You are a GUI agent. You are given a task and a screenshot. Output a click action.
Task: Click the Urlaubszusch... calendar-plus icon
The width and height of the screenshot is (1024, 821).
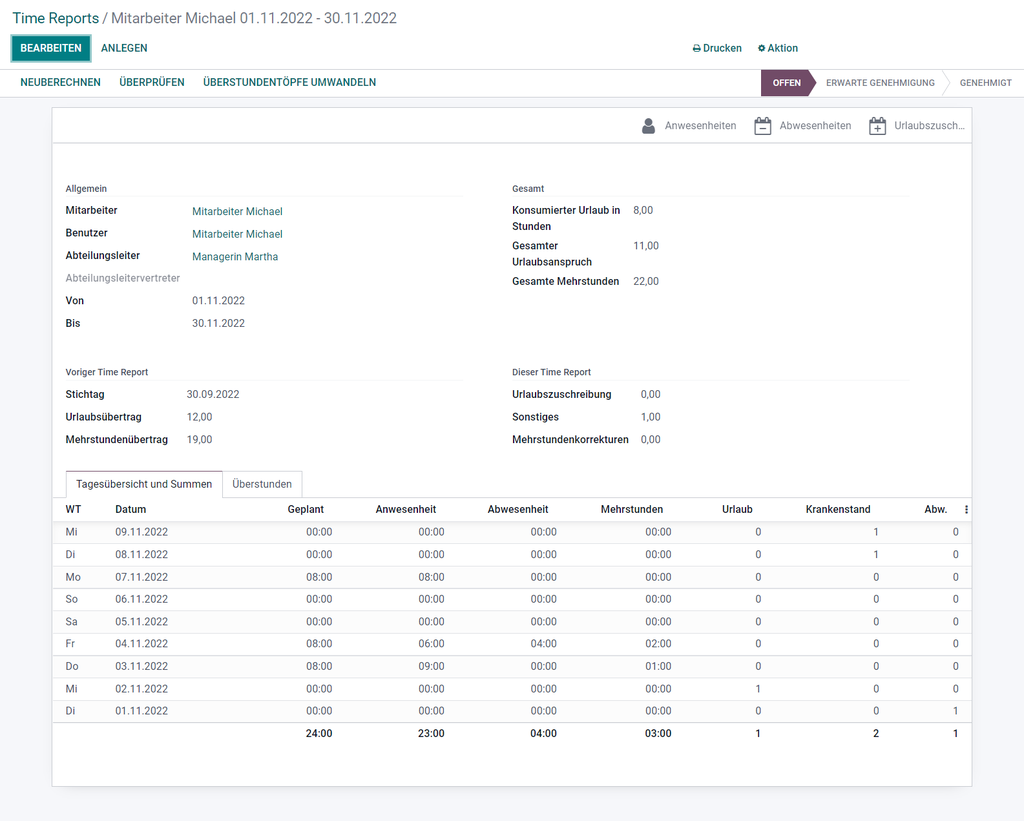(x=877, y=125)
